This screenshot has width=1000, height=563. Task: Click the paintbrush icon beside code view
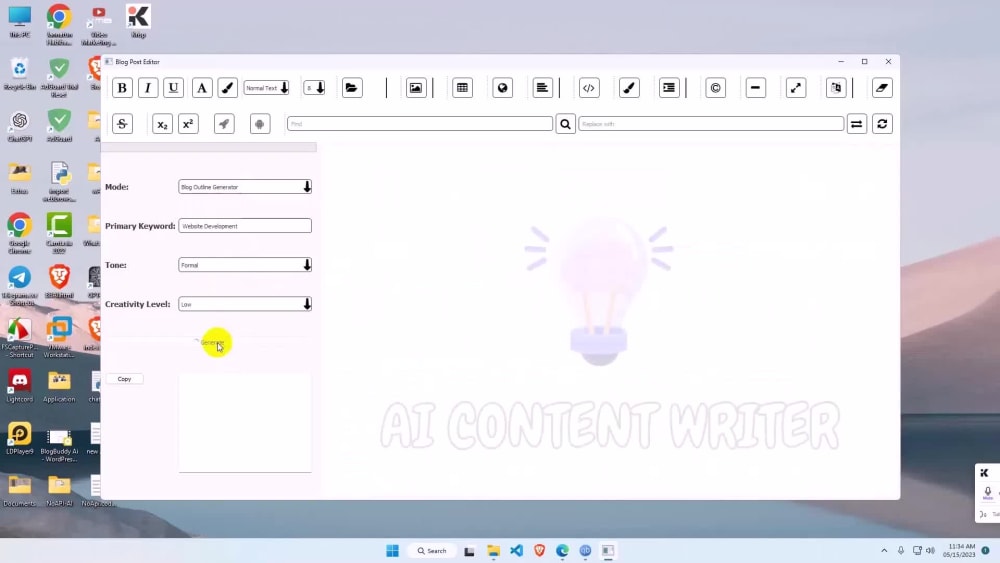pyautogui.click(x=629, y=88)
